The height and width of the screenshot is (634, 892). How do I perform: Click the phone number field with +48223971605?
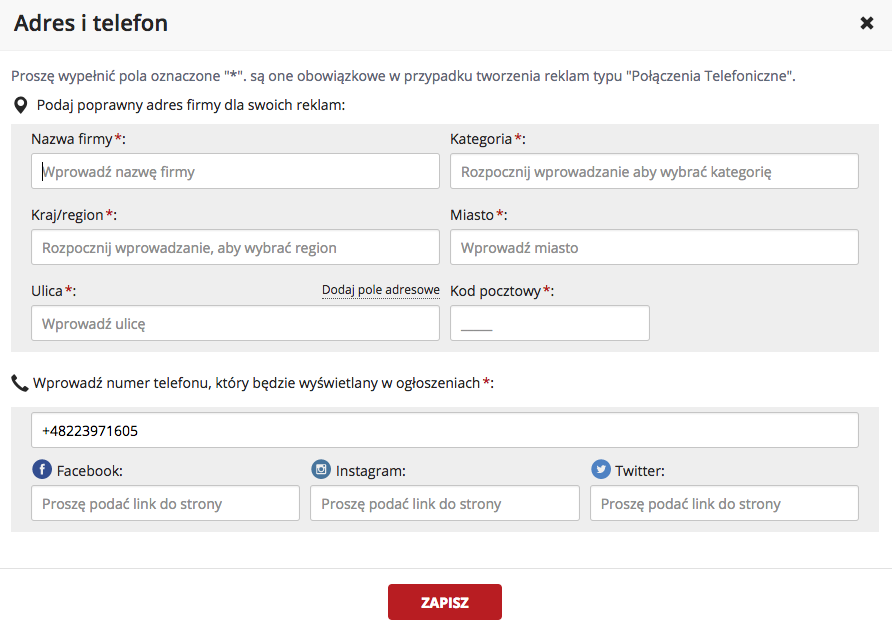pyautogui.click(x=444, y=431)
